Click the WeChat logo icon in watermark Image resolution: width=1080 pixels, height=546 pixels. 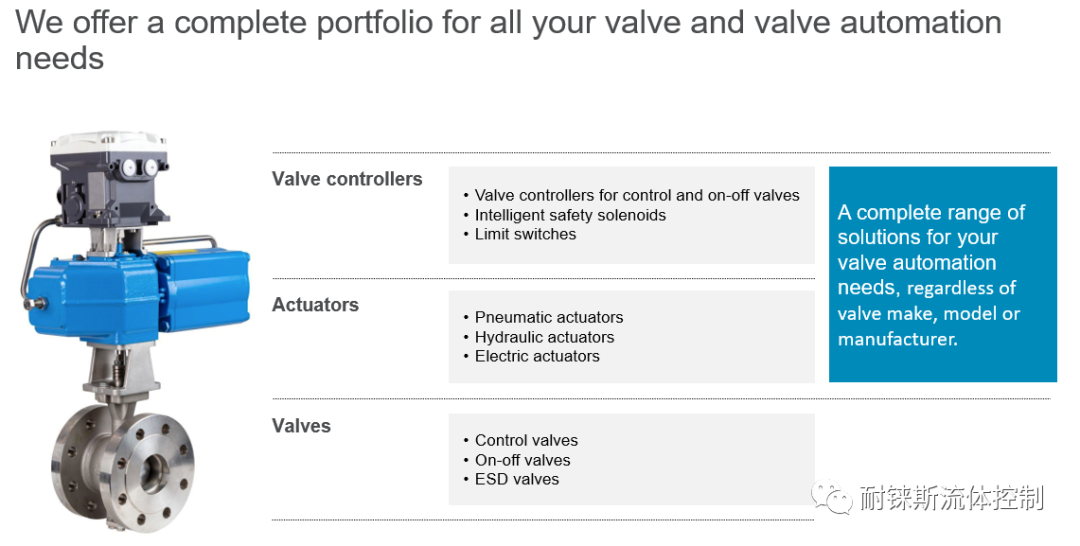click(x=831, y=497)
